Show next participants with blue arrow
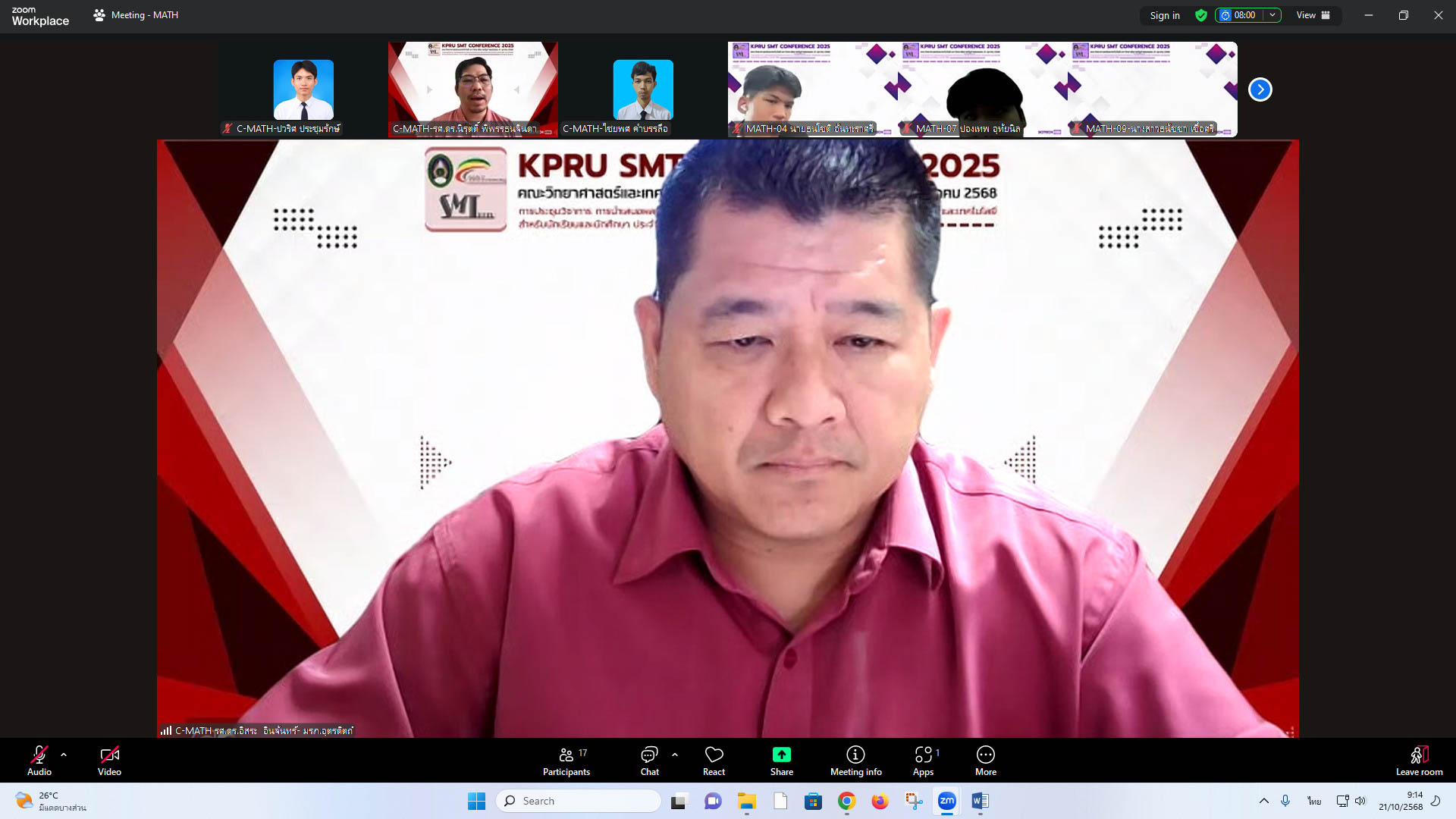 [1260, 89]
